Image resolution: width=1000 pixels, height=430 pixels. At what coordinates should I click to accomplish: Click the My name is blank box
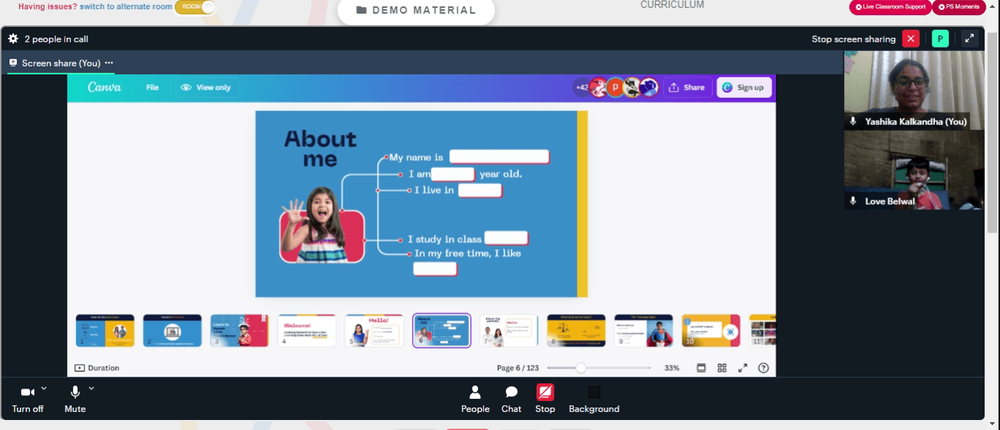click(x=499, y=157)
